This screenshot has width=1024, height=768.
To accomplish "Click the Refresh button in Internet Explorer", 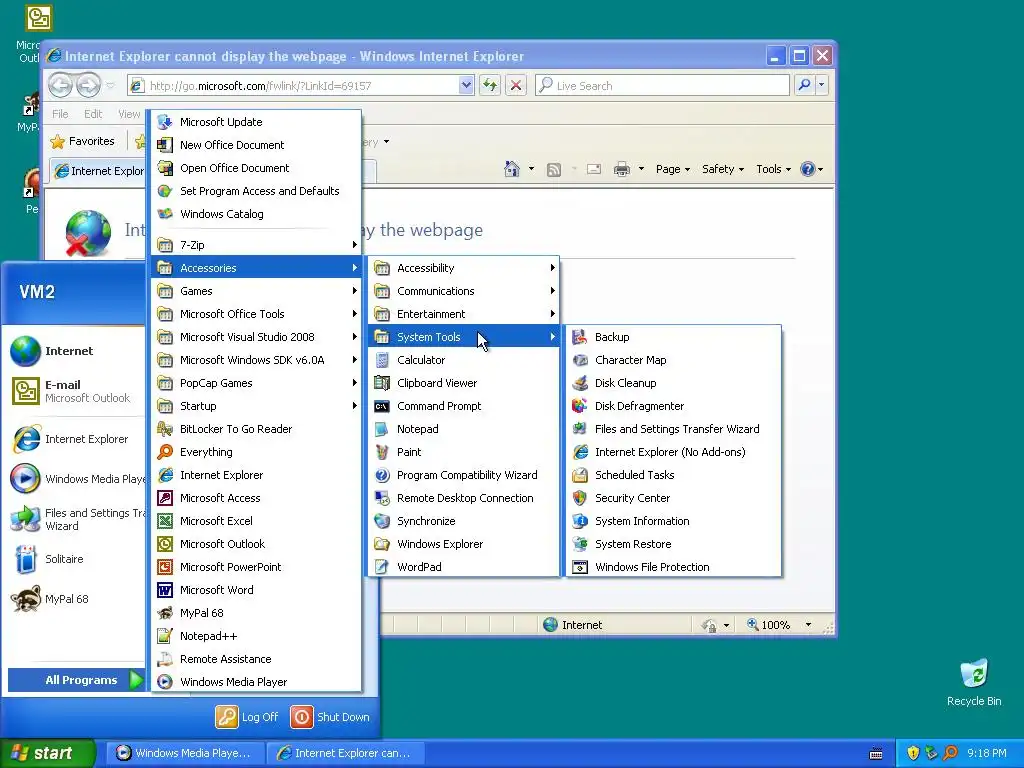I will pyautogui.click(x=490, y=85).
